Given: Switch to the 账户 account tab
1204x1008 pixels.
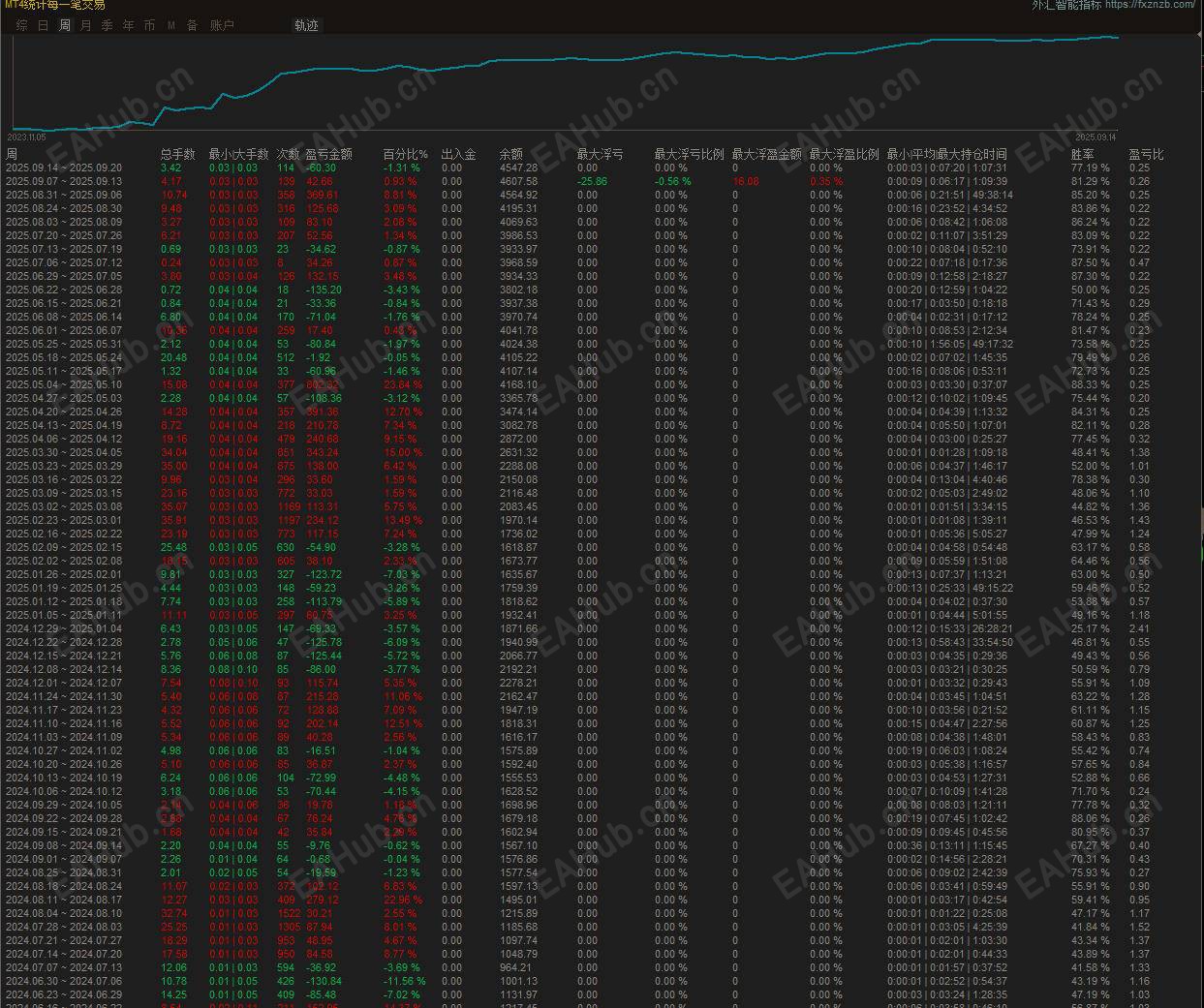Looking at the screenshot, I should point(222,26).
